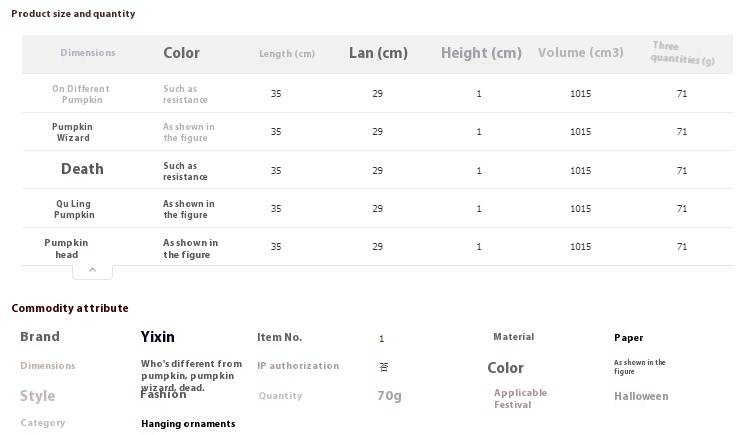
Task: Select the 70g quantity value
Action: [x=389, y=396]
